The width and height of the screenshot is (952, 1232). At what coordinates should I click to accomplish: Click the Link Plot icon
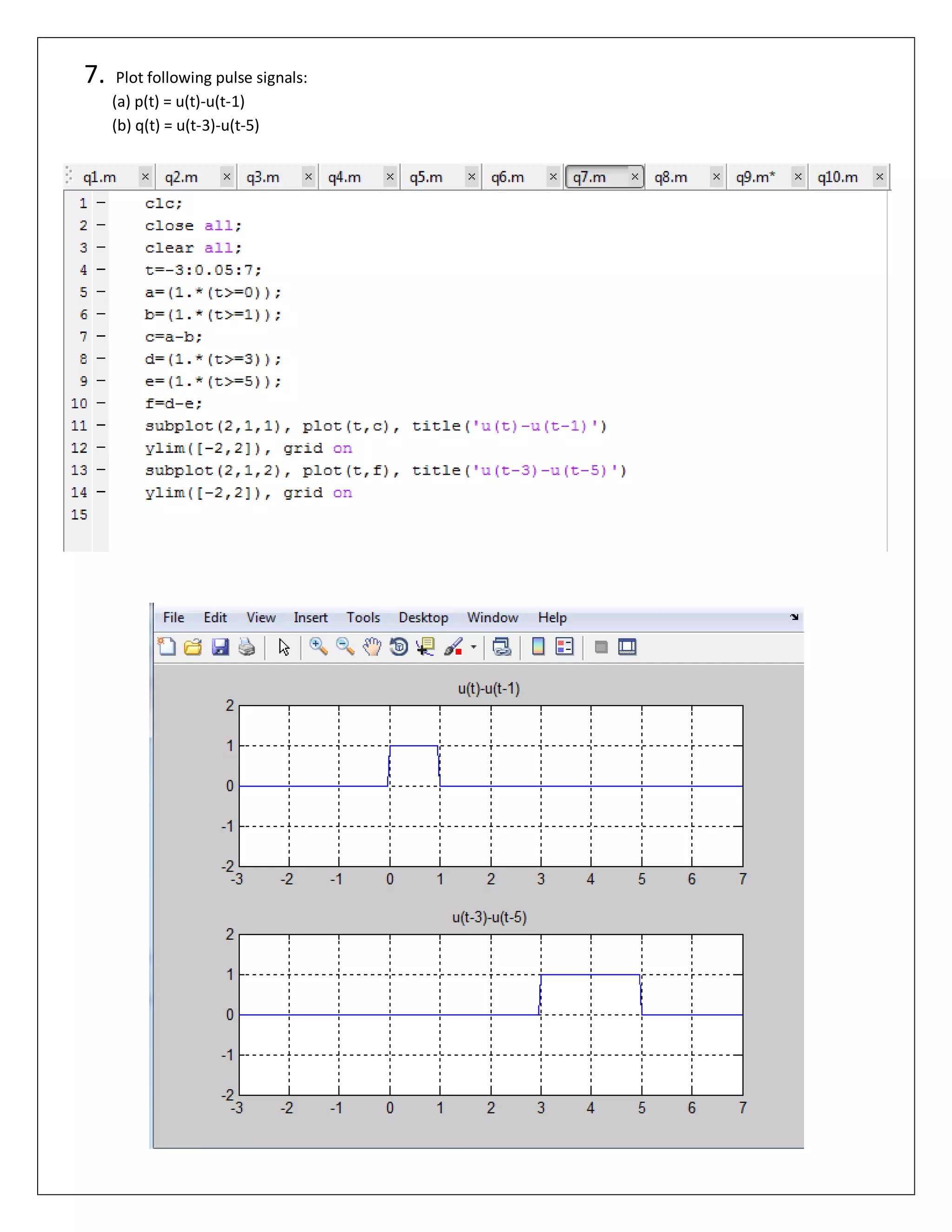(x=502, y=647)
